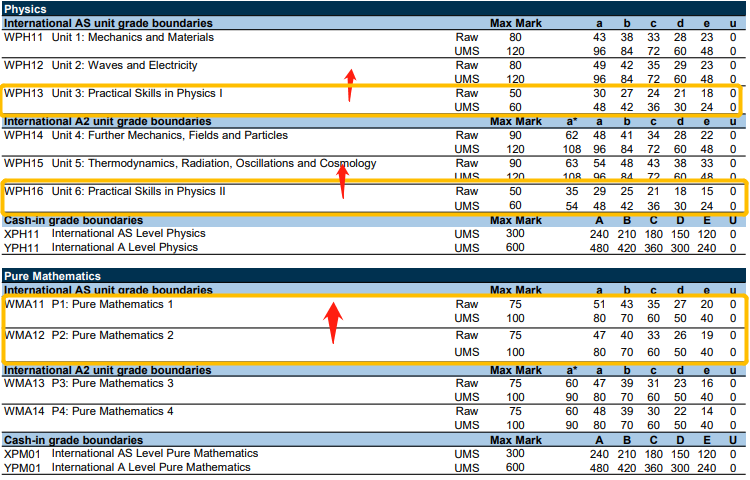This screenshot has width=750, height=480.
Task: Click the "P1: Pure Mathematics 1" row label
Action: (112, 304)
